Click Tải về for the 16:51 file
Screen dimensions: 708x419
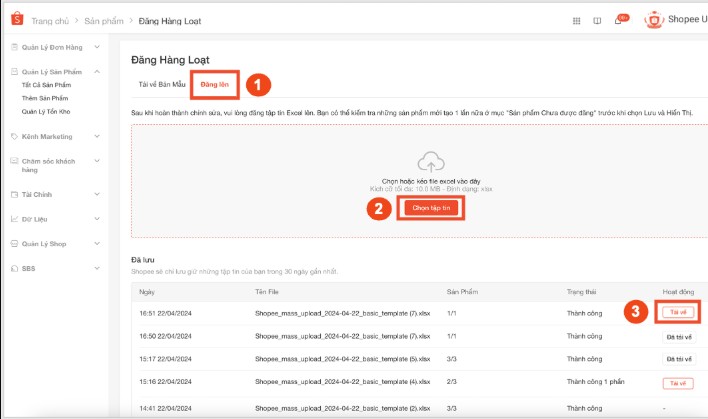pyautogui.click(x=678, y=312)
